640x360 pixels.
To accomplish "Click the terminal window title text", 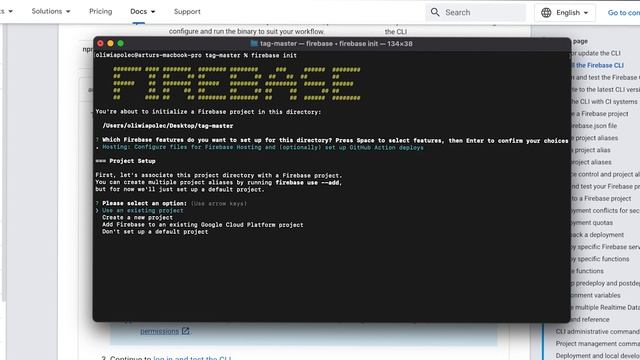I will click(x=336, y=44).
